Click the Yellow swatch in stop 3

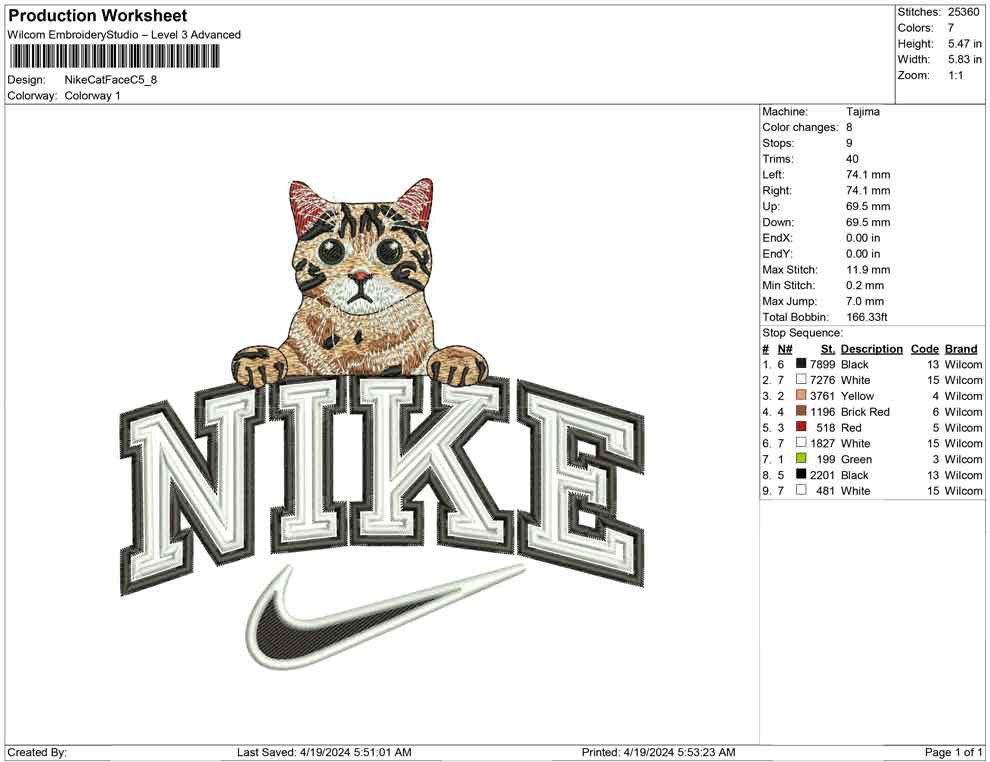click(x=801, y=395)
